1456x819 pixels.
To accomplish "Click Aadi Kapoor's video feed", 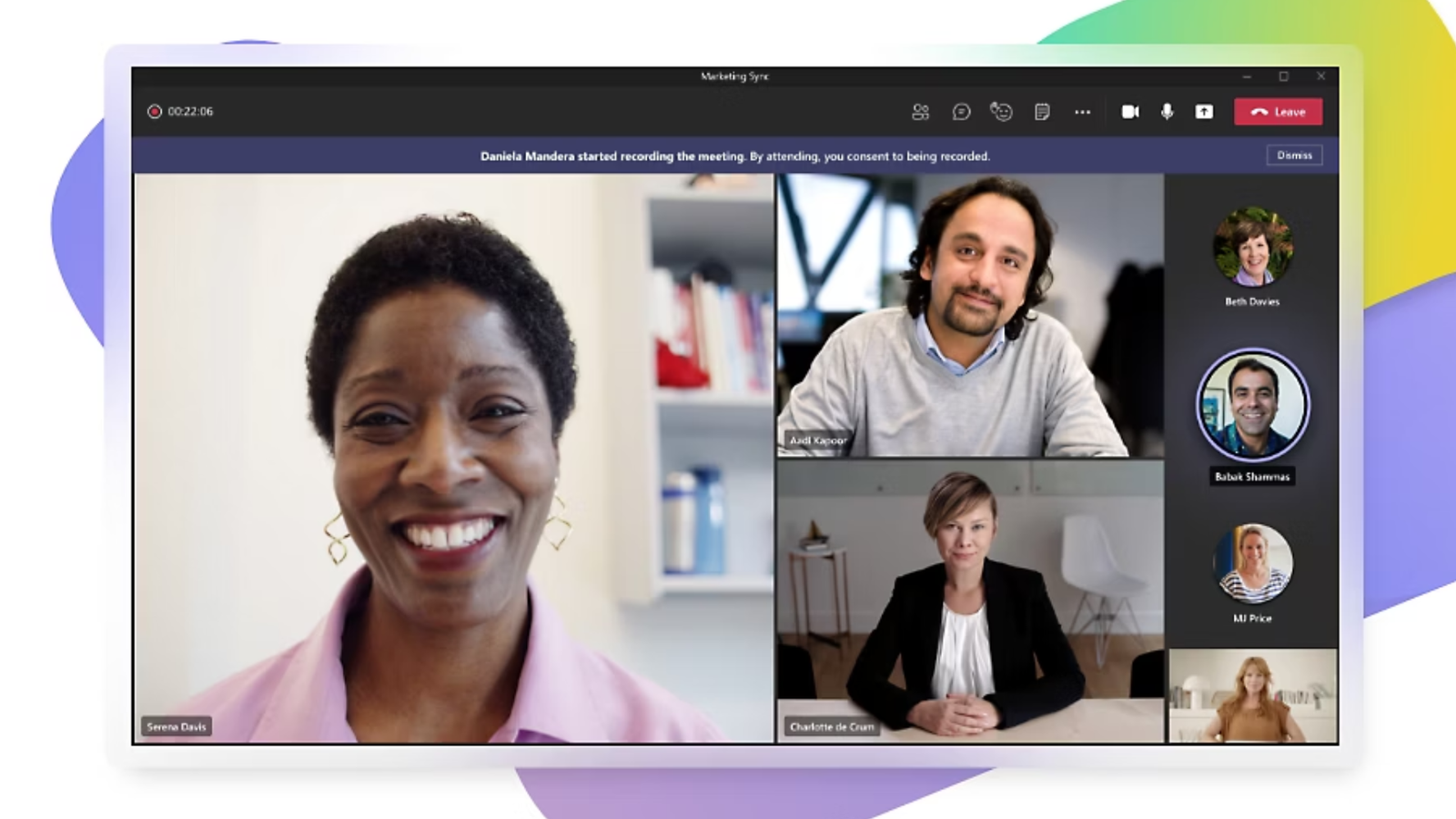I will [x=969, y=315].
